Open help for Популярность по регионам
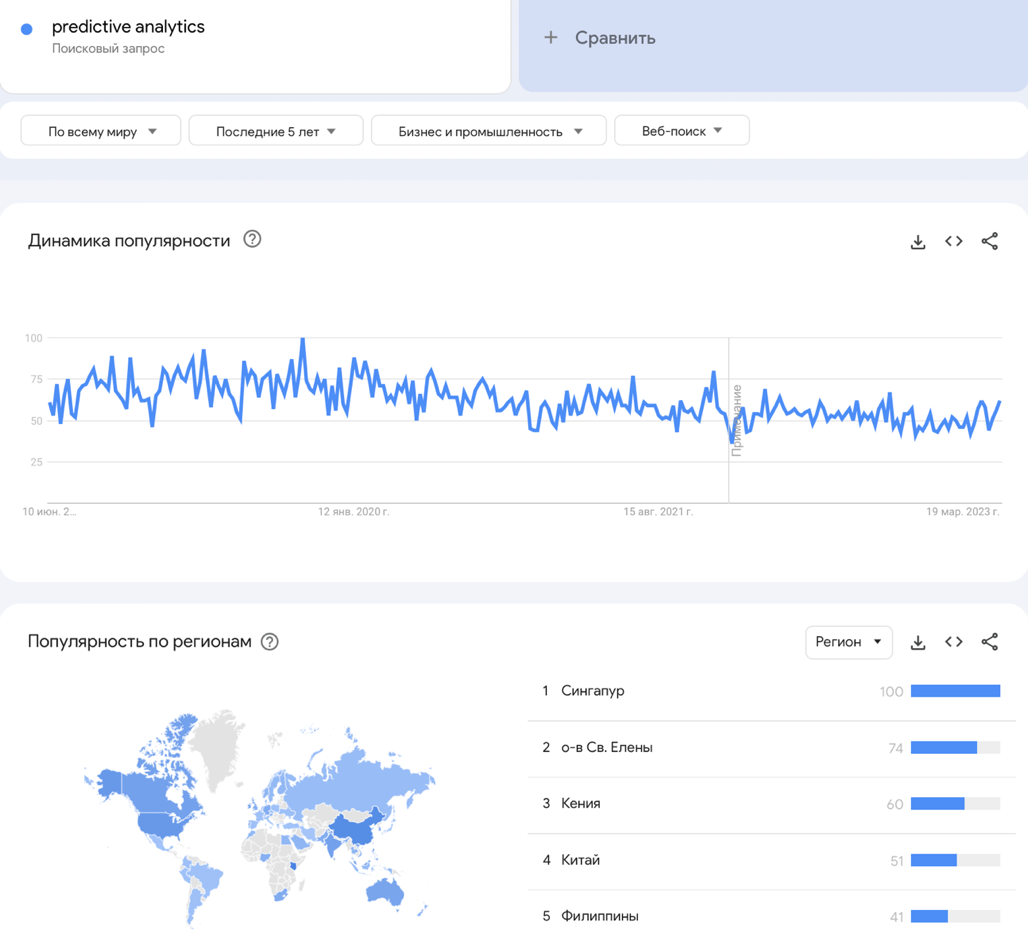 coord(270,642)
